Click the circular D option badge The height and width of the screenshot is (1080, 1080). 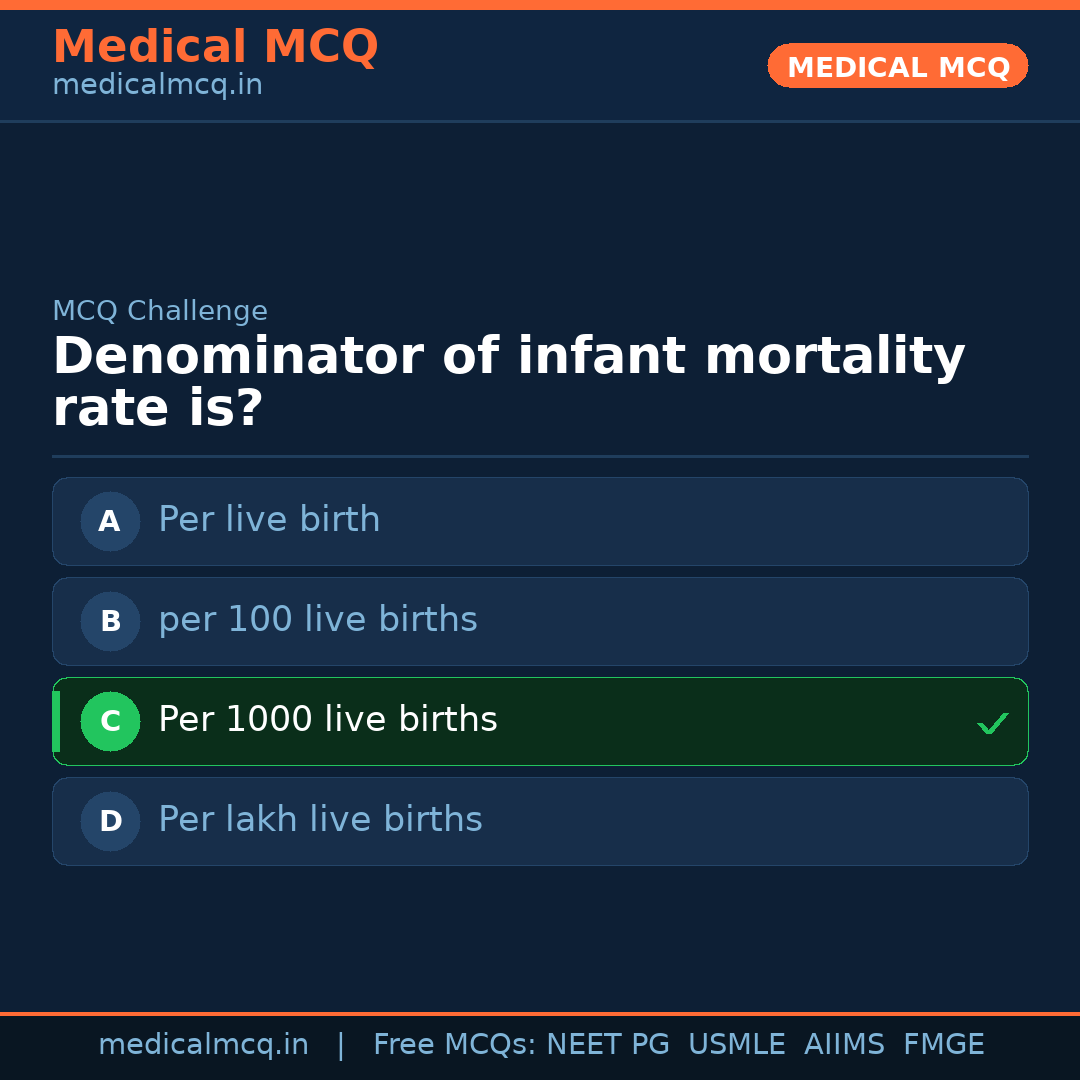click(109, 821)
